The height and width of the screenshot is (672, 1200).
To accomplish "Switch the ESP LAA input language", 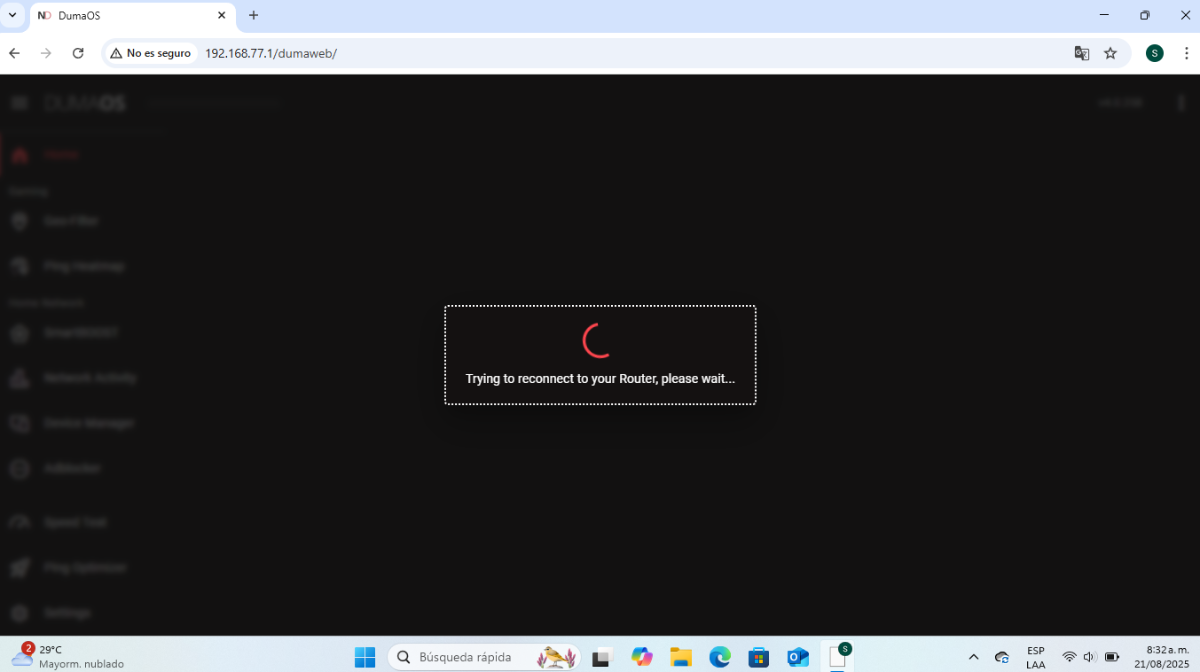I will coord(1036,657).
